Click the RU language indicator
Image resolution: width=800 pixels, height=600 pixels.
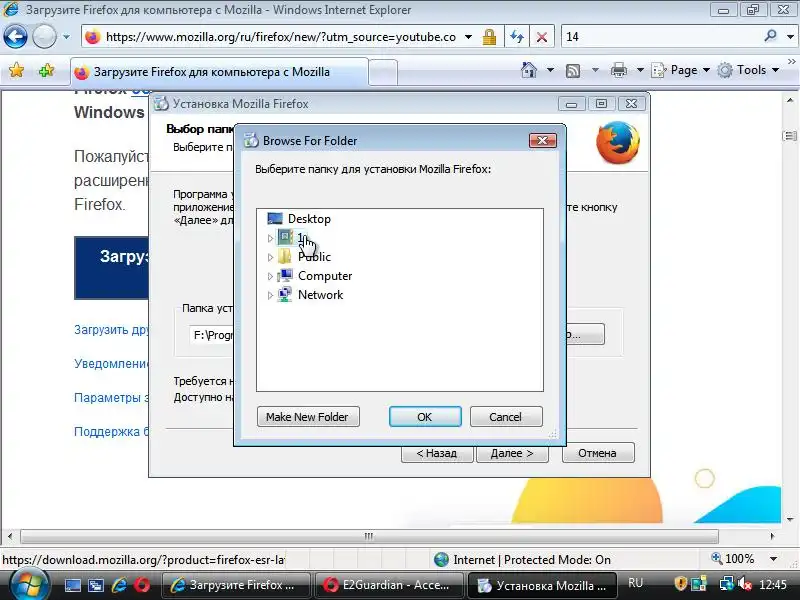click(x=635, y=583)
